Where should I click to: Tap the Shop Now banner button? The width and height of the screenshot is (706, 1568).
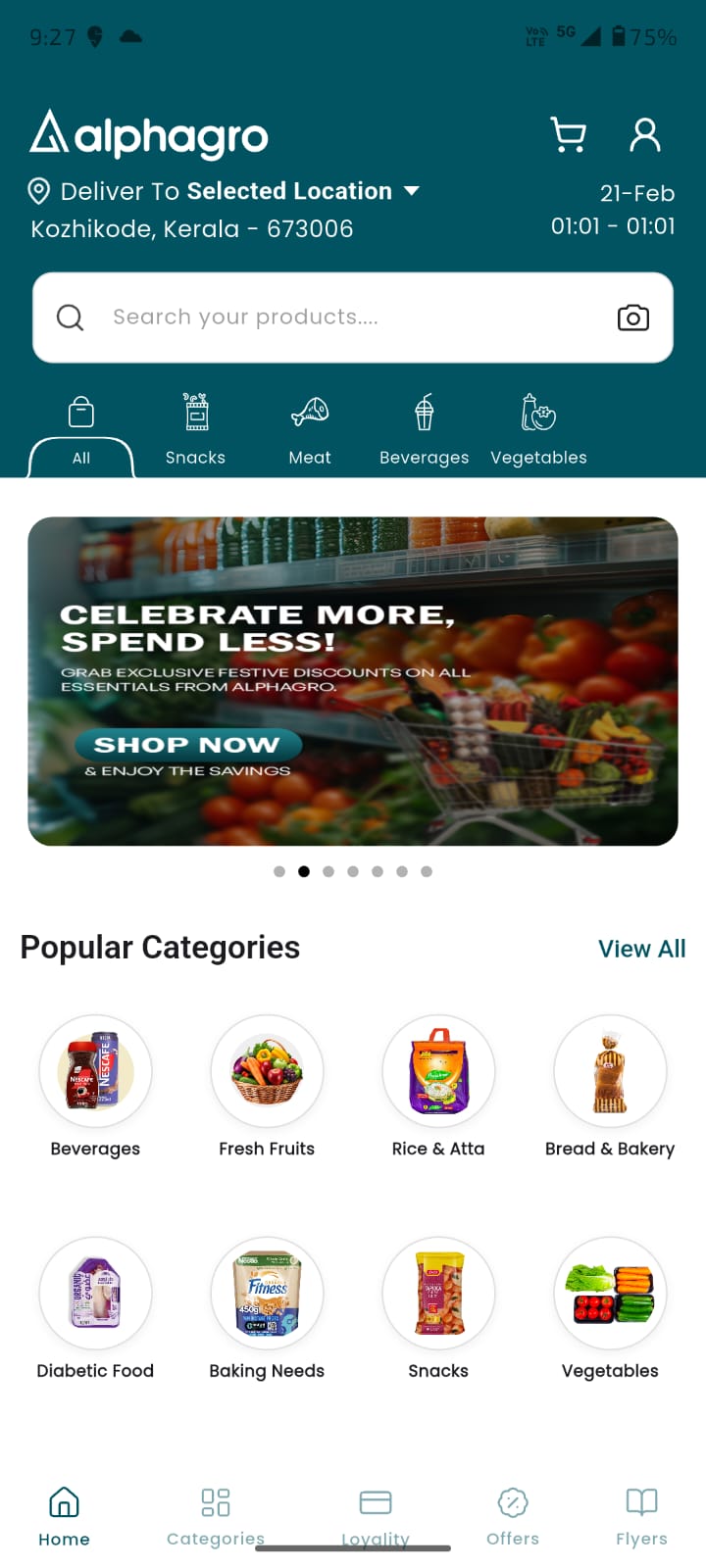(x=188, y=745)
